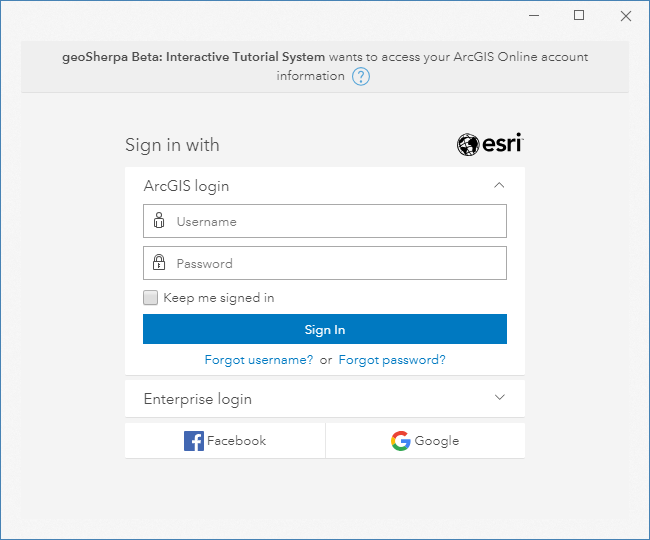Click the Facebook logo icon

tap(194, 441)
